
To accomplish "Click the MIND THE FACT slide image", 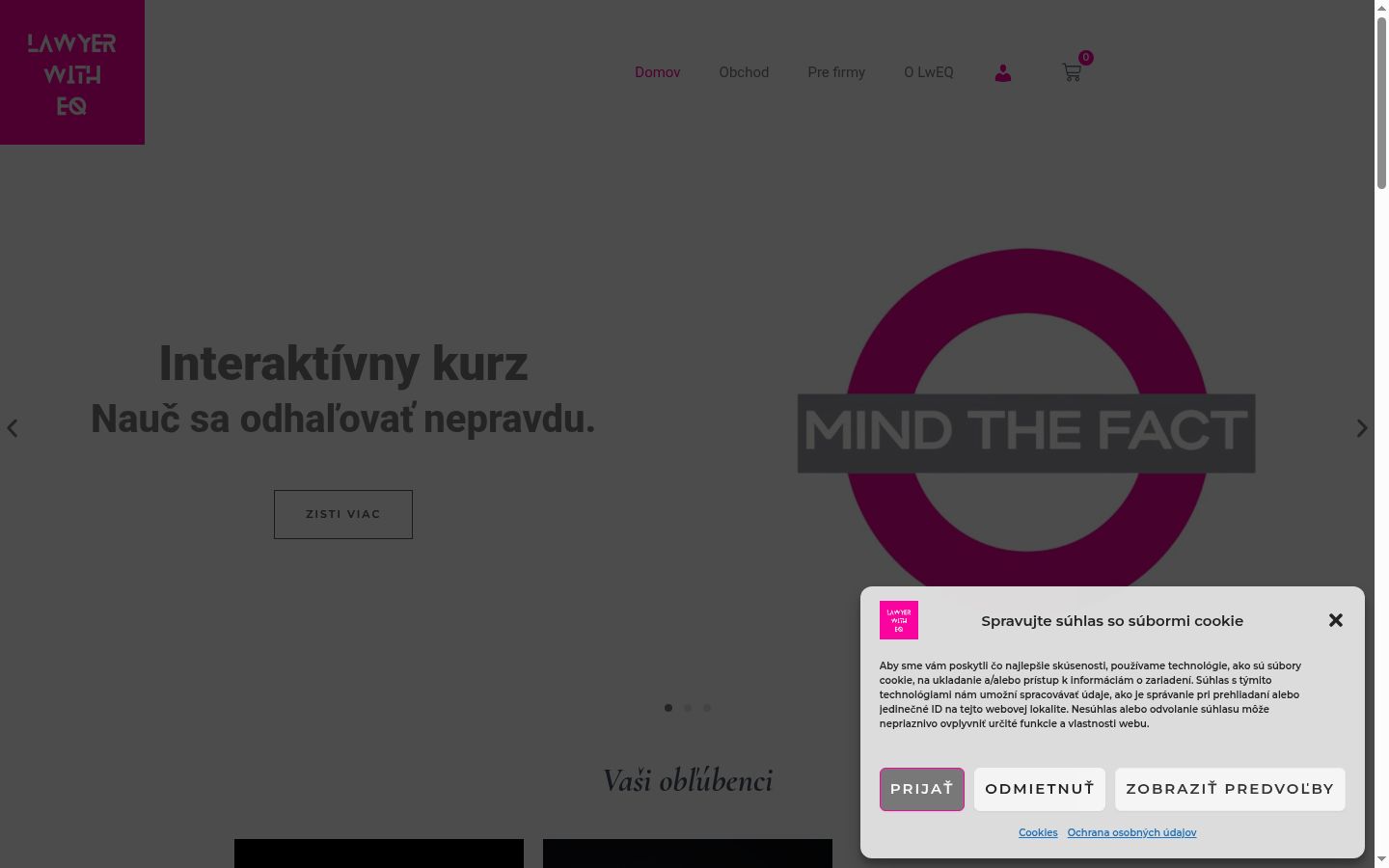I will (x=1026, y=429).
